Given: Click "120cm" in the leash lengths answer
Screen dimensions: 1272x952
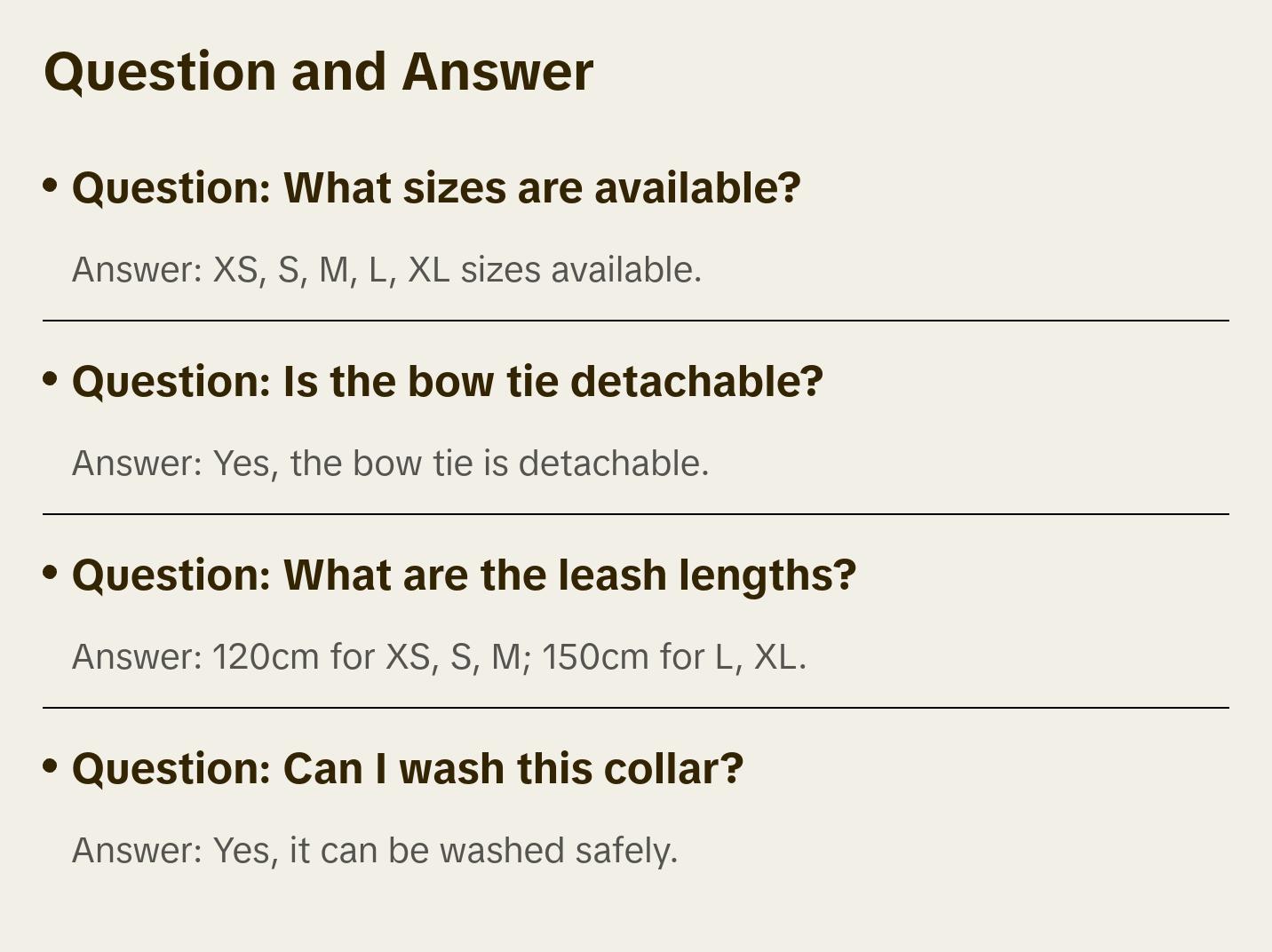Looking at the screenshot, I should coord(265,657).
